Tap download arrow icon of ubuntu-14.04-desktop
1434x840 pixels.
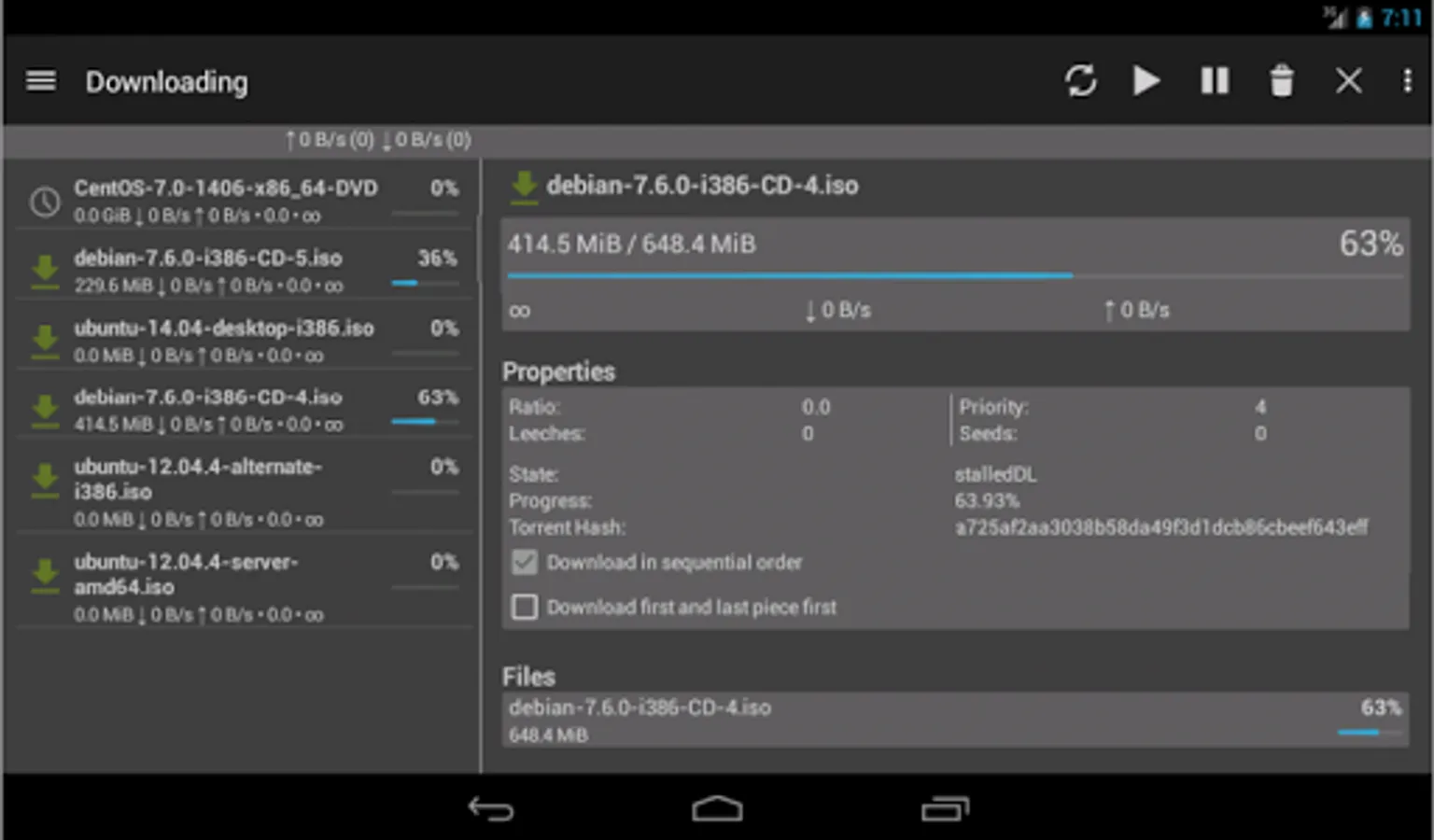click(45, 342)
